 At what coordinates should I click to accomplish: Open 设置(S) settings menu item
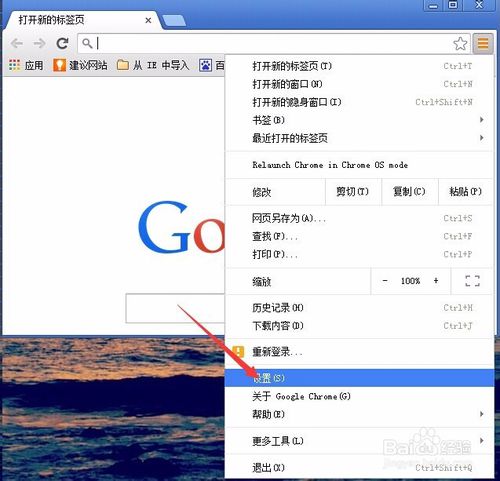coord(359,378)
